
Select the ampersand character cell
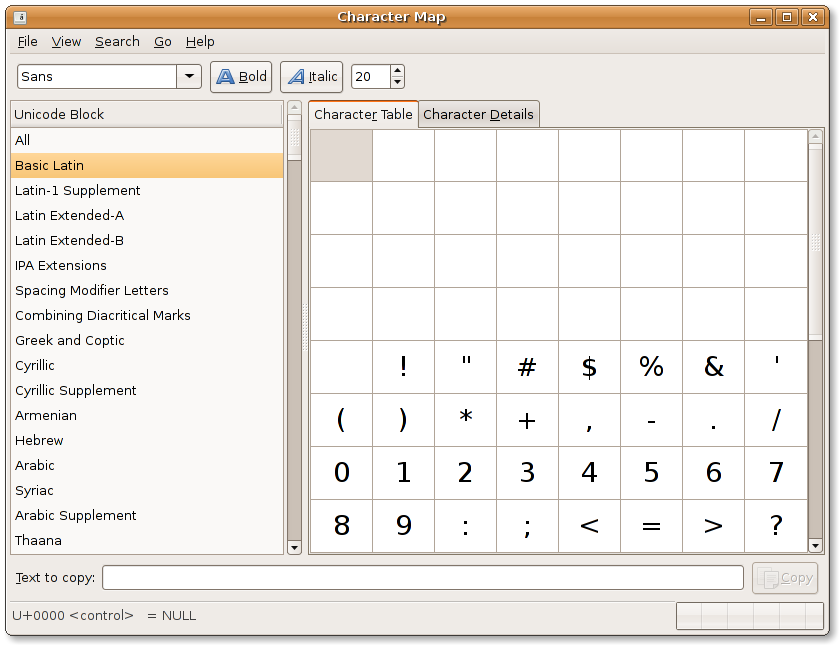pos(713,367)
